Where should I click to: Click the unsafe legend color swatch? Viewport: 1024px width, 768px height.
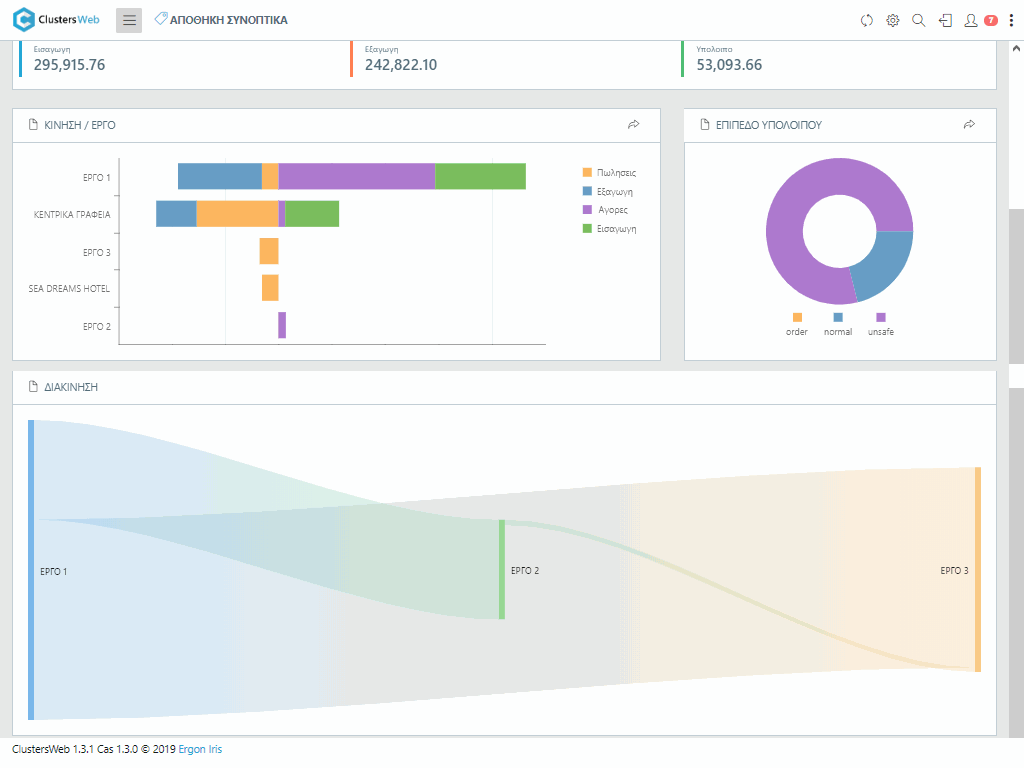[881, 317]
